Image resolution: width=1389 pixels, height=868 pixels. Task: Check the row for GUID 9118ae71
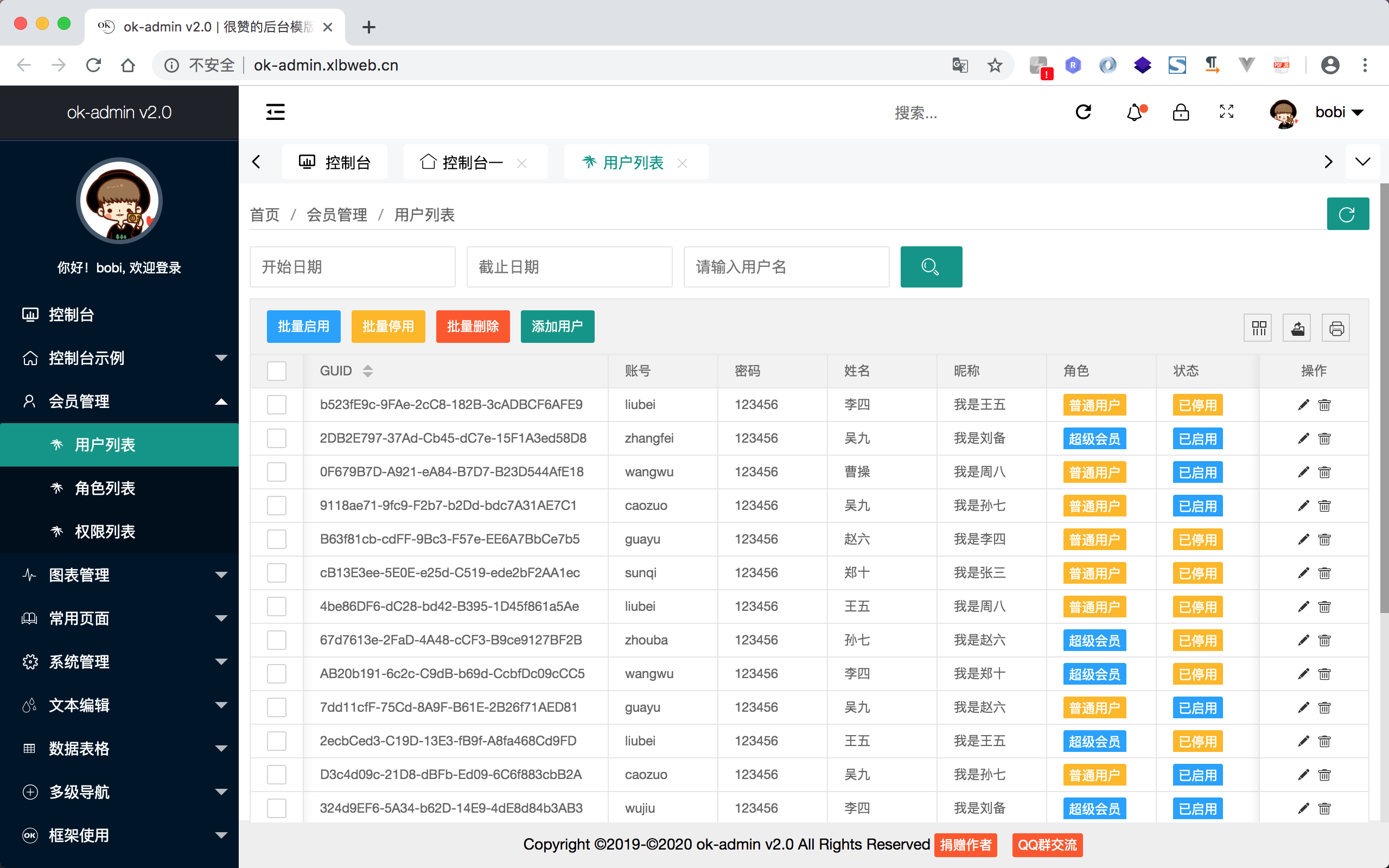point(277,506)
